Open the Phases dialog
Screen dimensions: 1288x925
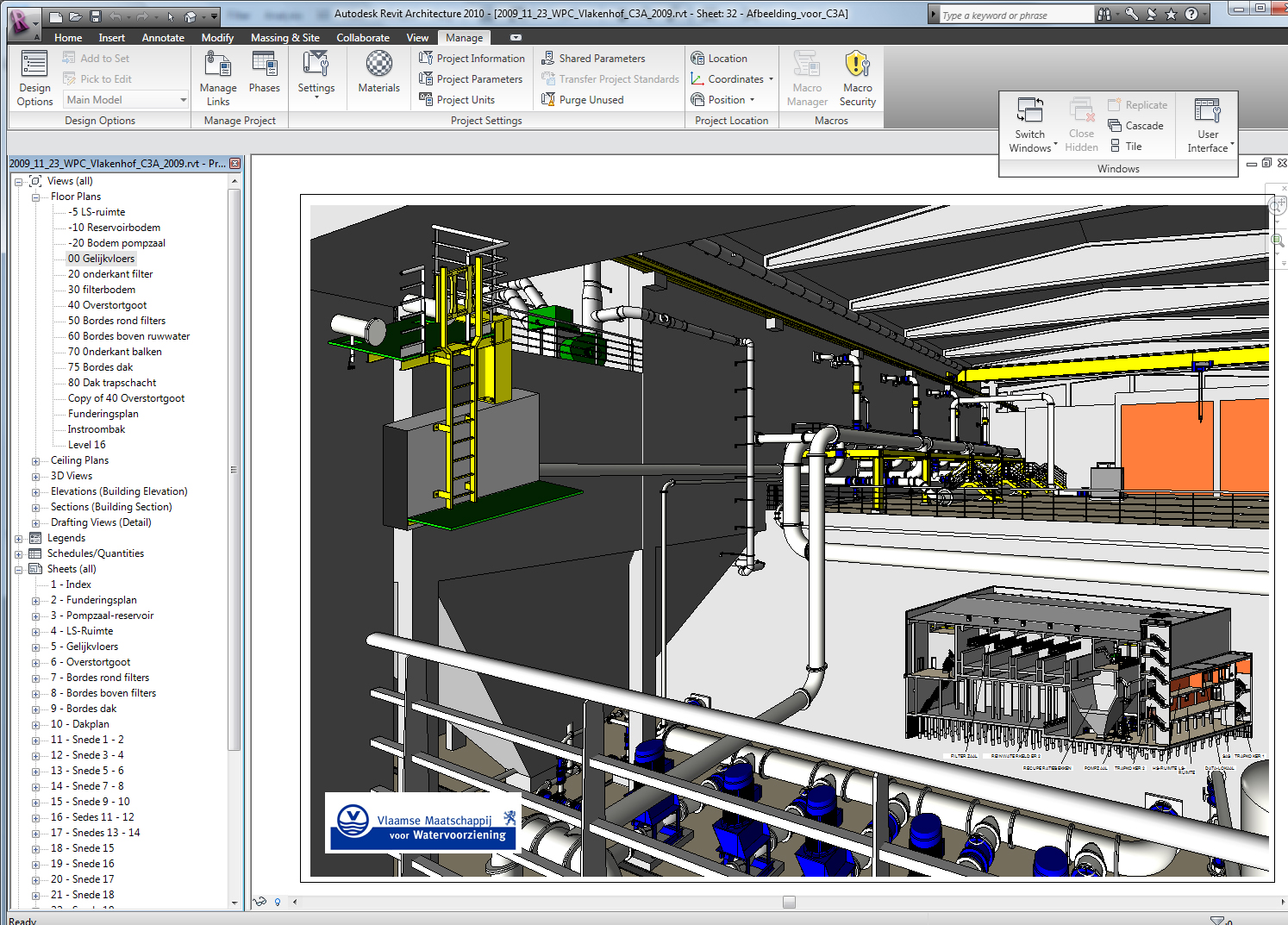coord(265,72)
